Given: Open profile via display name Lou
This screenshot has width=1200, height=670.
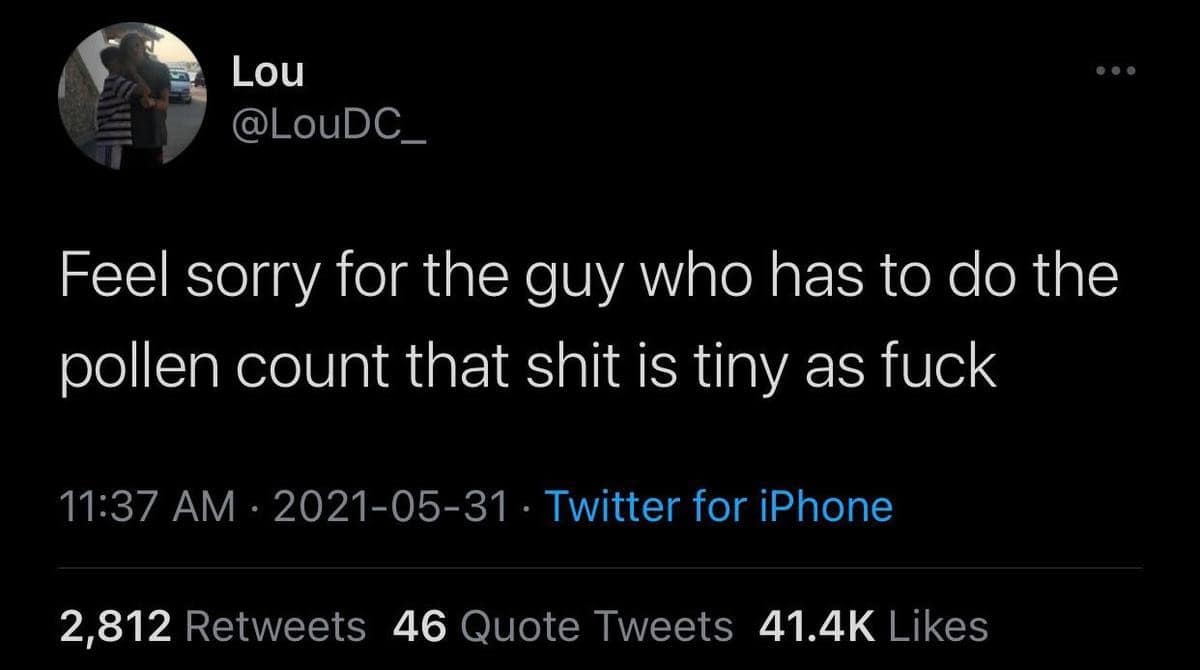Looking at the screenshot, I should [267, 72].
